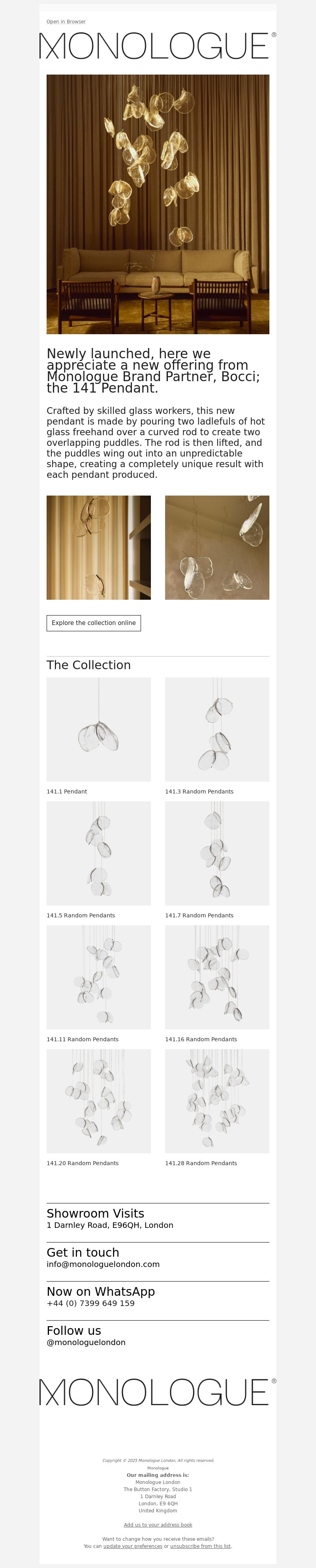Open the pendant by curtain photo
Image resolution: width=316 pixels, height=1568 pixels.
tap(99, 547)
